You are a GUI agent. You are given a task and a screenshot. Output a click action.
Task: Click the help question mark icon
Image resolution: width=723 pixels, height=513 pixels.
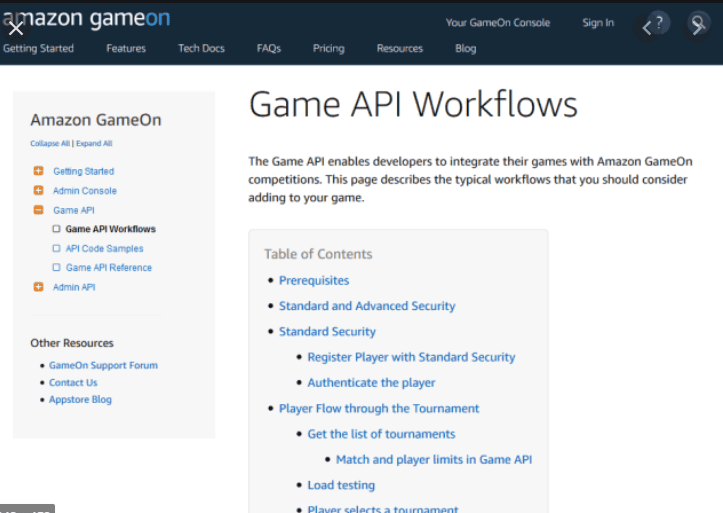pyautogui.click(x=655, y=25)
